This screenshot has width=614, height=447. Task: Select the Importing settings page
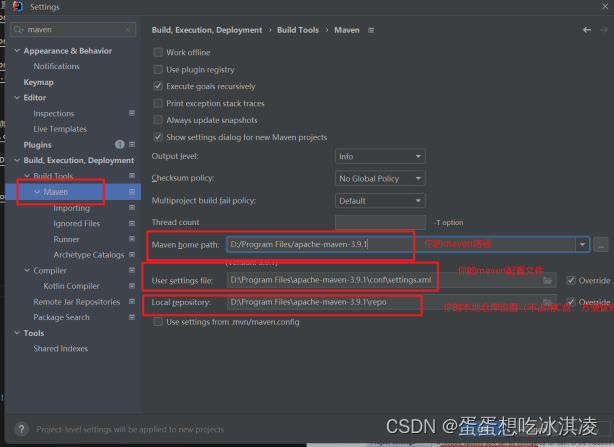72,208
